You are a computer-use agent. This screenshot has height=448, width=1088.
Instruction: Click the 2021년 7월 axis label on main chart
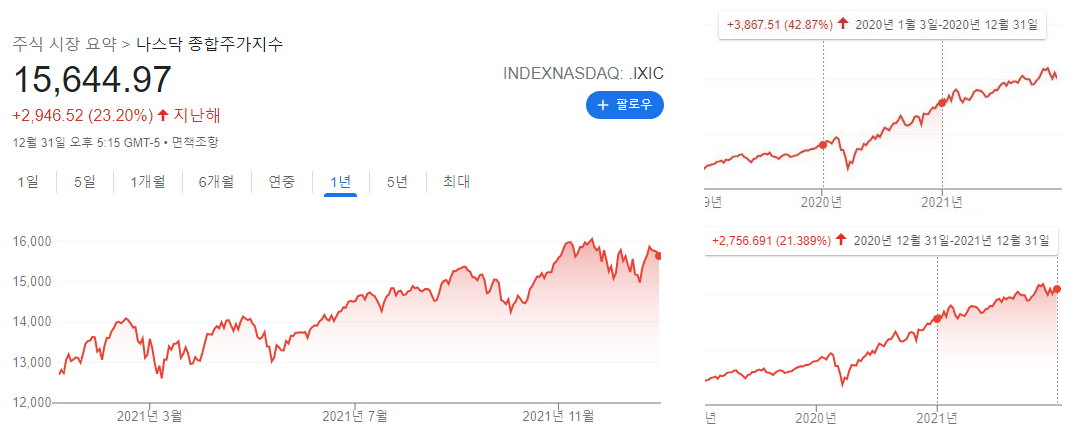pyautogui.click(x=355, y=416)
